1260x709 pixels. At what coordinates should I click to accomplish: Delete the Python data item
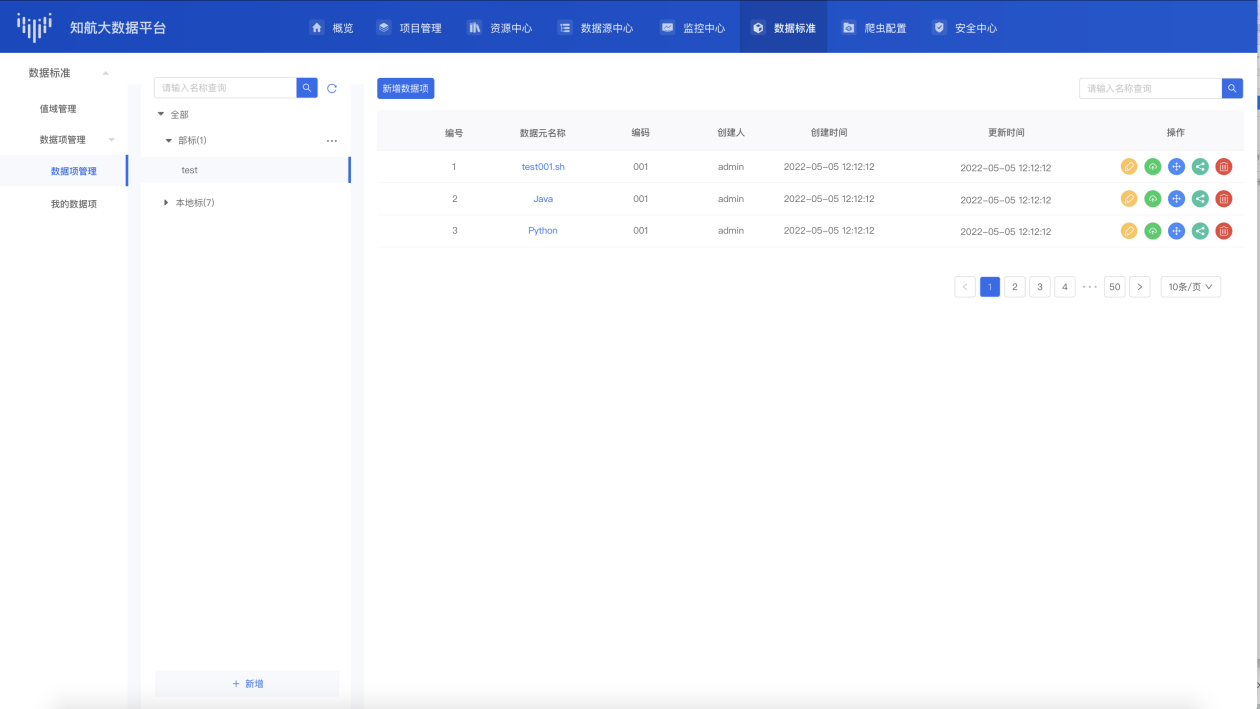click(x=1223, y=231)
